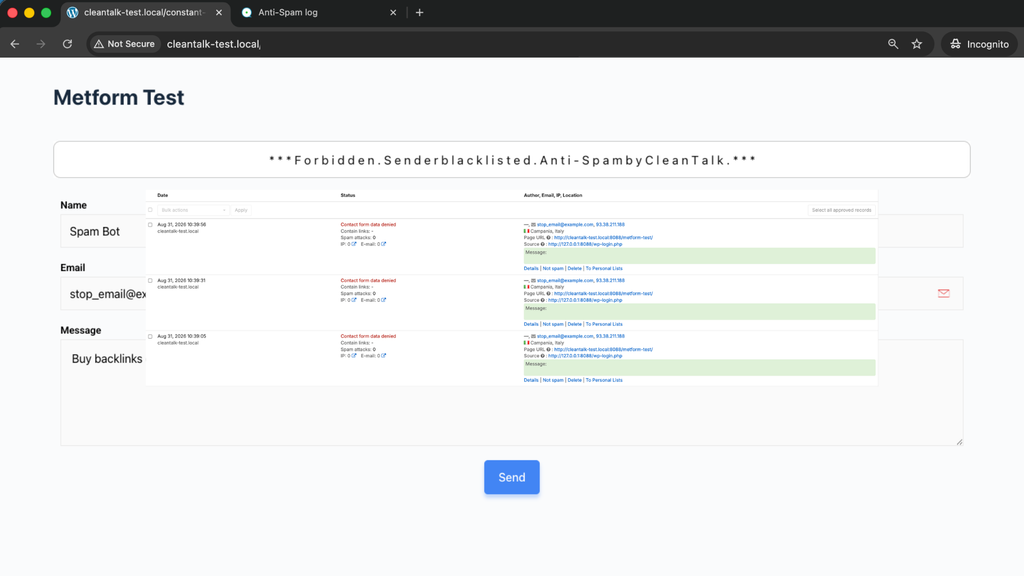Click the Source help icon in 10:39:05 row
The height and width of the screenshot is (576, 1024).
click(543, 356)
